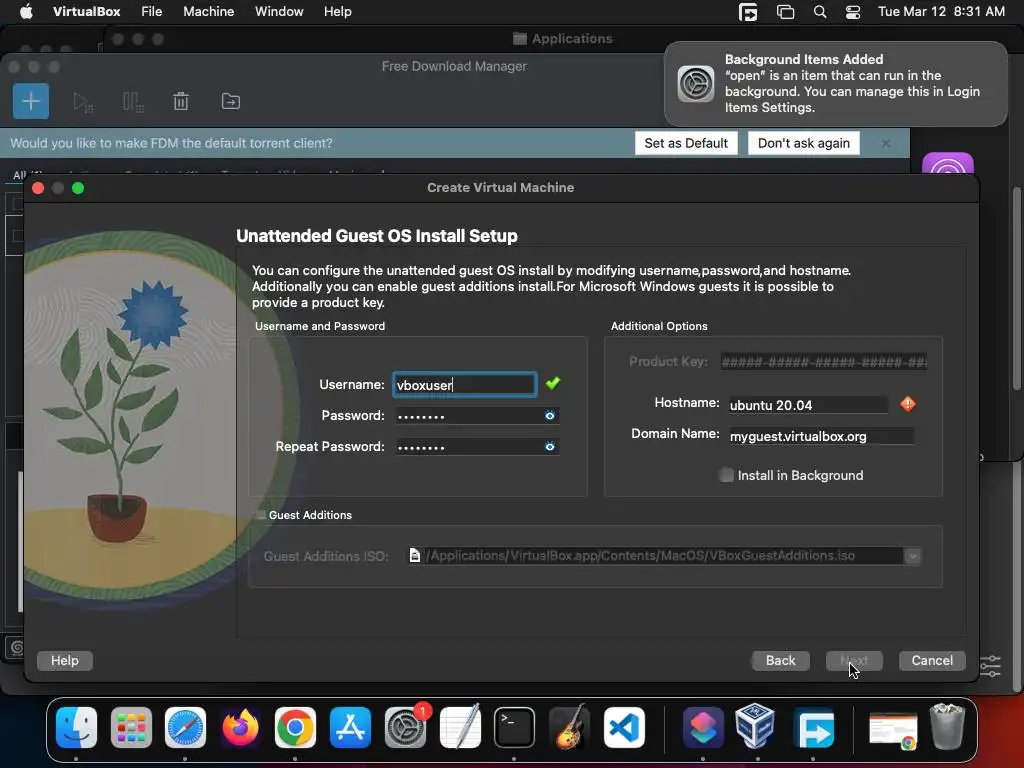This screenshot has width=1024, height=768.
Task: Click the Username input field
Action: 464,385
